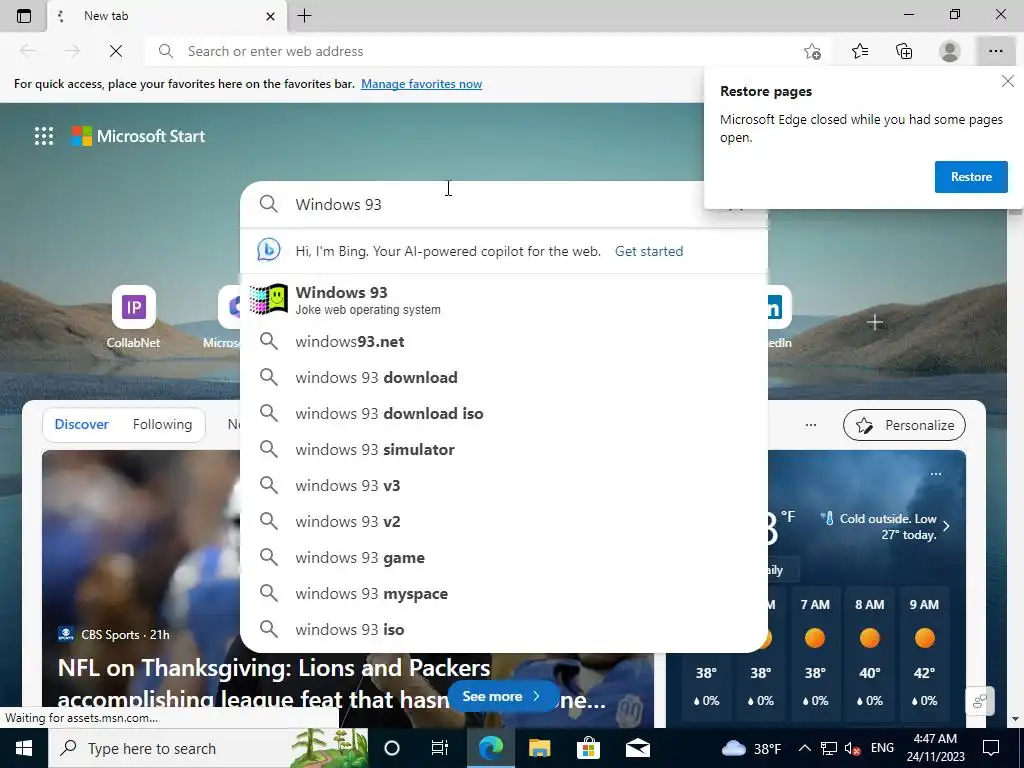The height and width of the screenshot is (768, 1024).
Task: Click Get started for Bing copilot
Action: (x=648, y=251)
